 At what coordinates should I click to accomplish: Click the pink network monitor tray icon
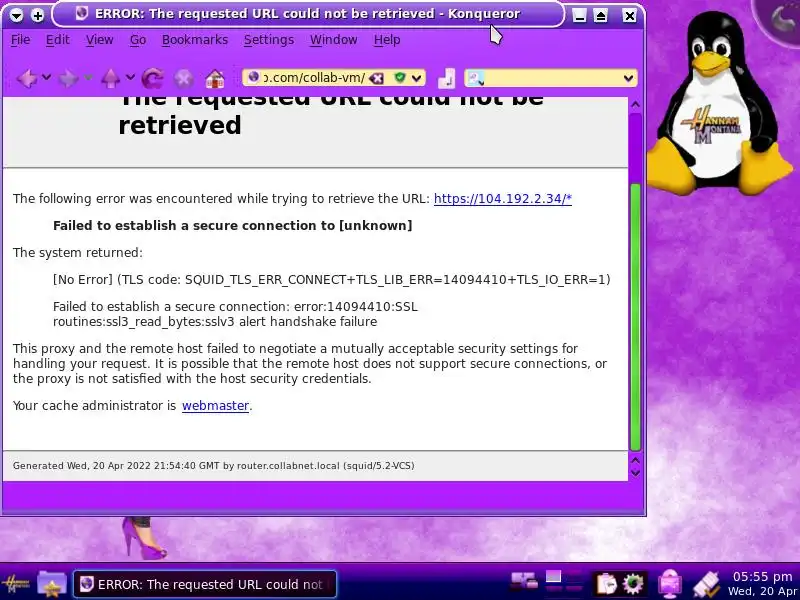click(x=669, y=583)
